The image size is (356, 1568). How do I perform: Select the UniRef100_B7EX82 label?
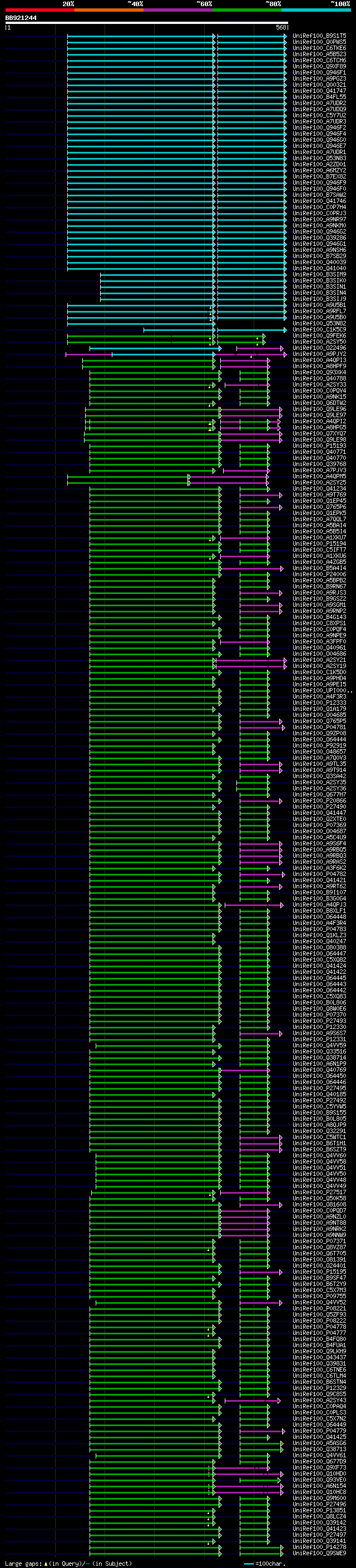coord(319,176)
